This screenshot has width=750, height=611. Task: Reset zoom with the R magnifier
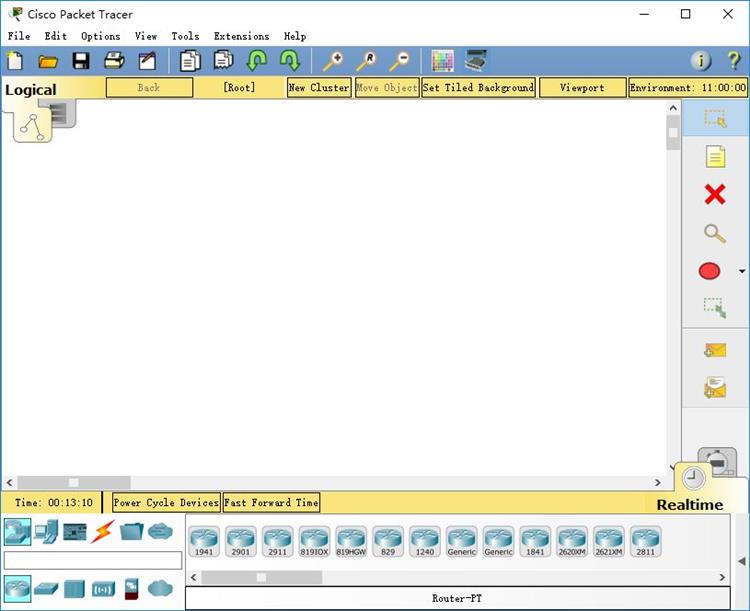click(x=366, y=61)
